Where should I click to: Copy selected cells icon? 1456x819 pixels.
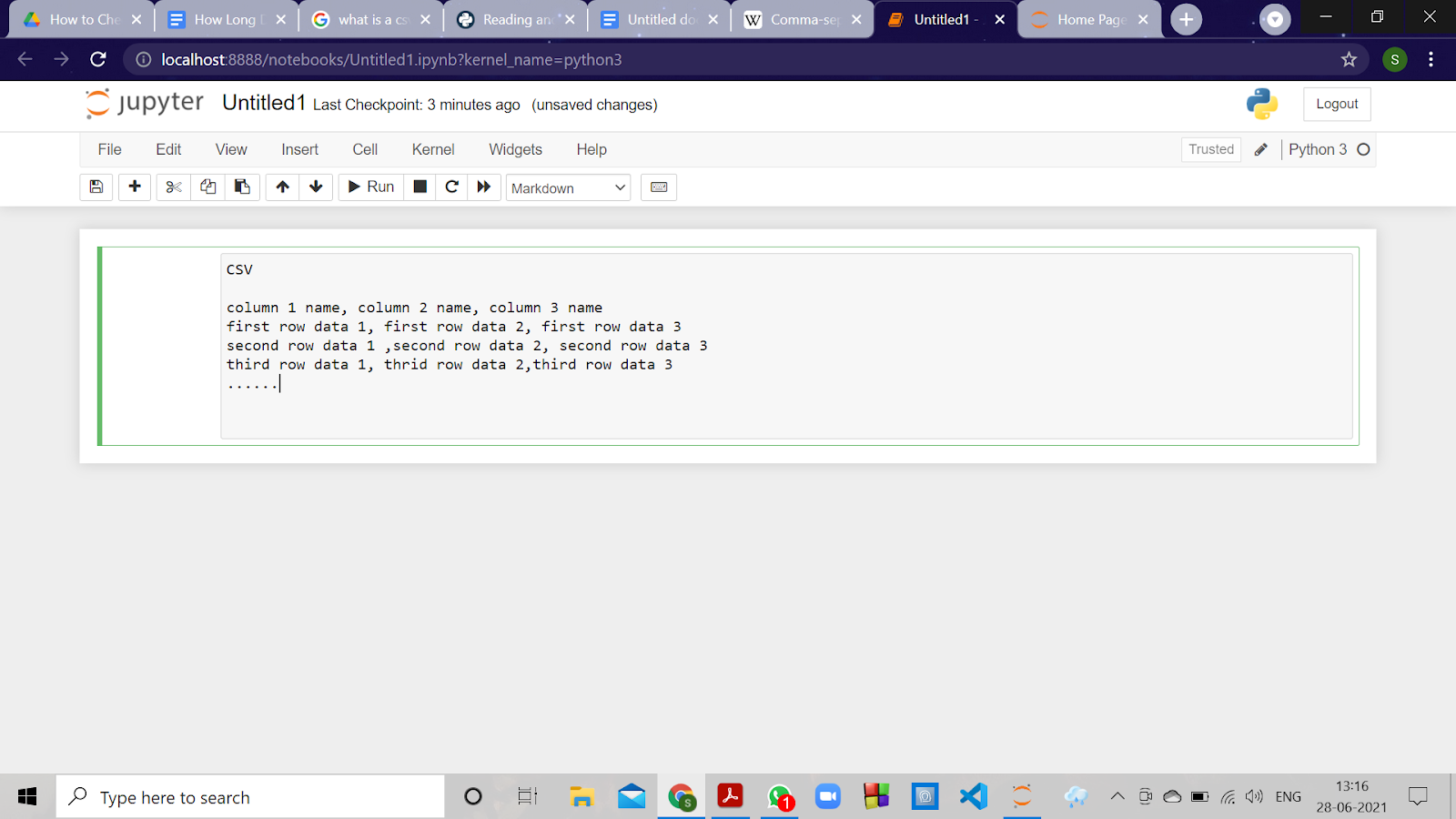208,187
